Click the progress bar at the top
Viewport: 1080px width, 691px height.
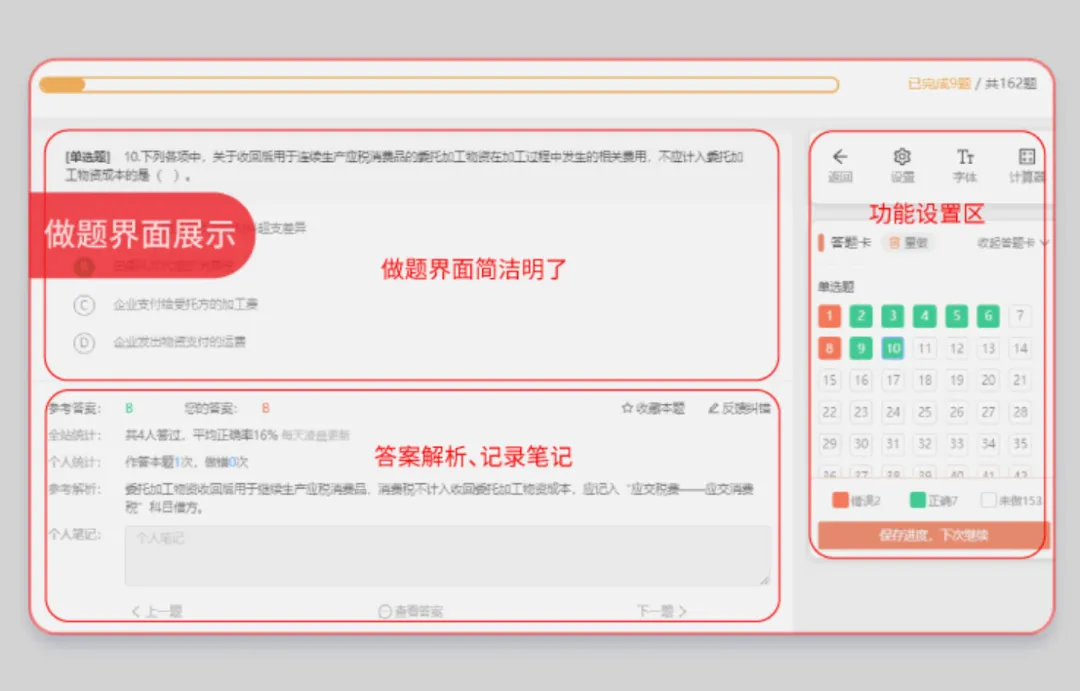(x=440, y=85)
